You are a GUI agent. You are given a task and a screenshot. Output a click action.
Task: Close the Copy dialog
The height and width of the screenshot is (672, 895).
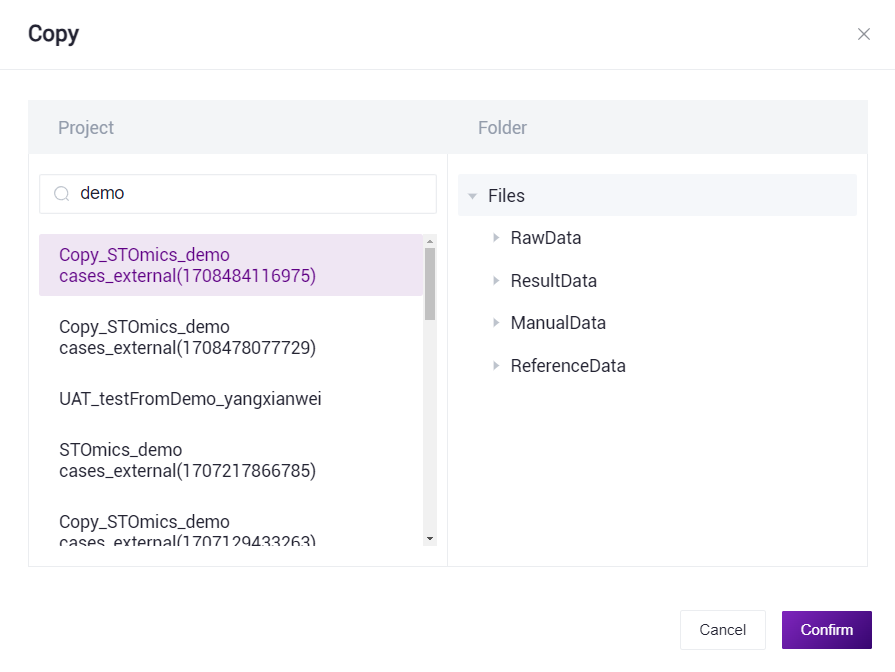click(864, 34)
